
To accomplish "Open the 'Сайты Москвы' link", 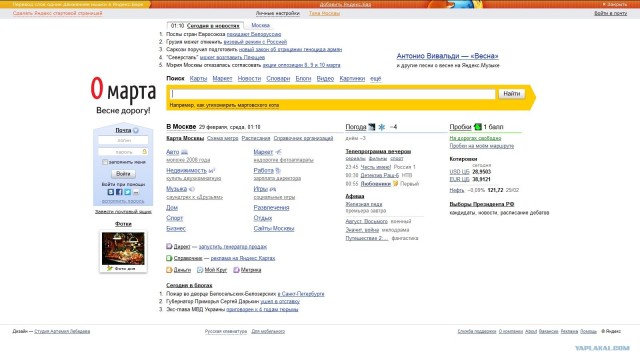I will click(x=274, y=229).
